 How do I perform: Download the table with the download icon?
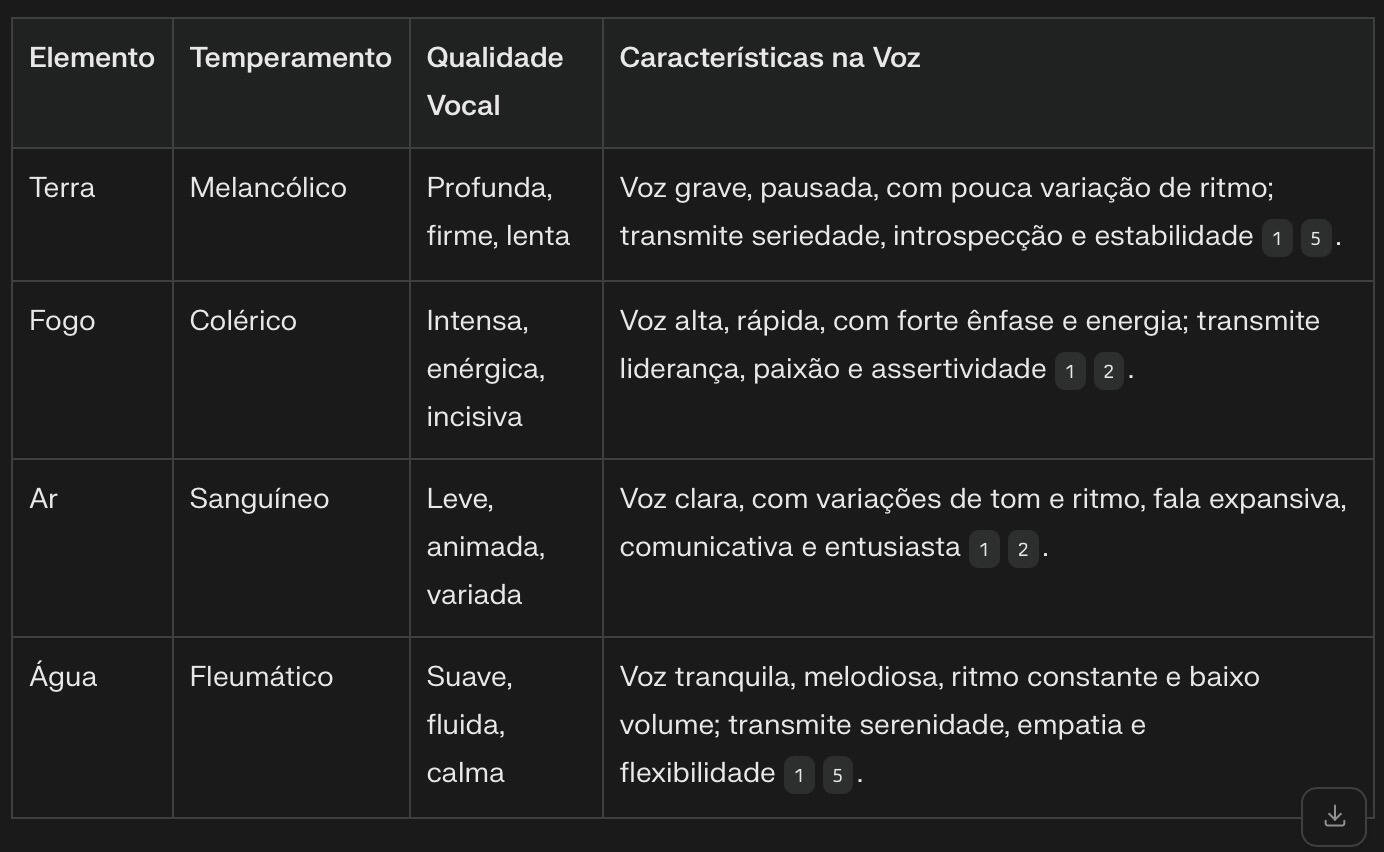[1334, 816]
